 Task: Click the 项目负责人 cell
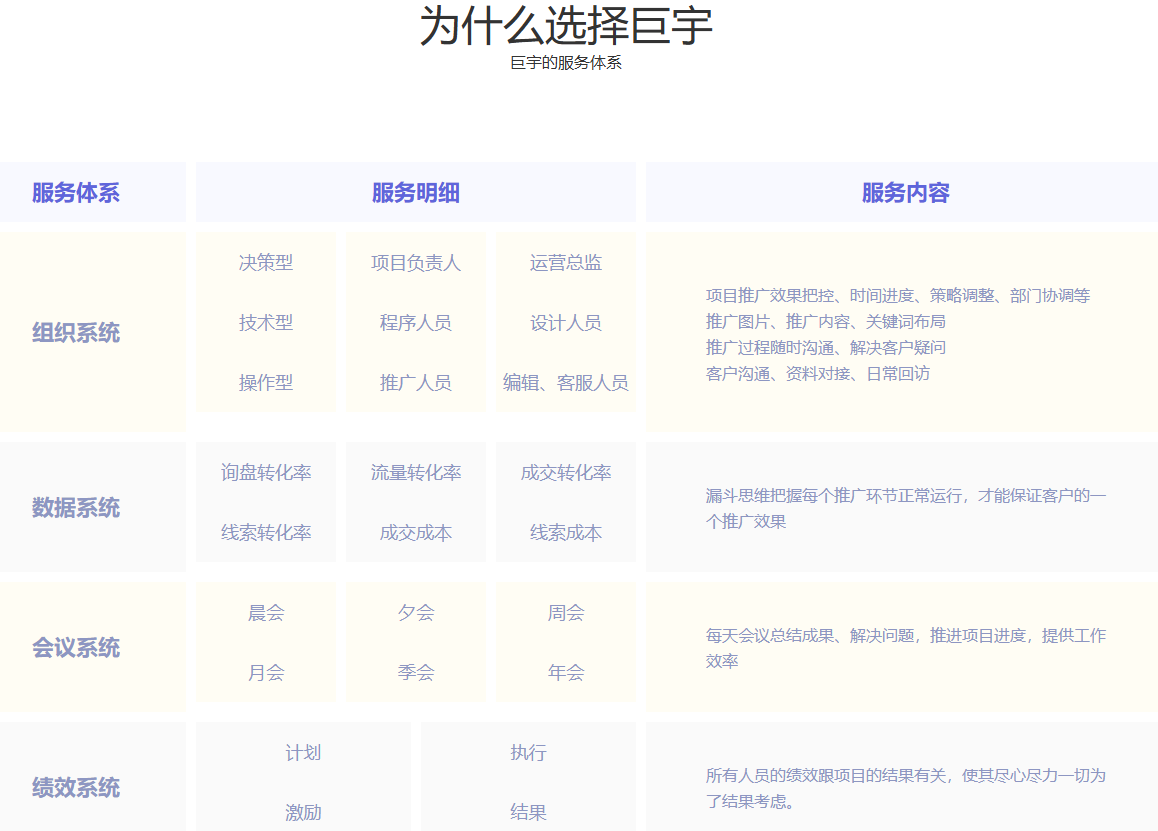click(x=416, y=262)
